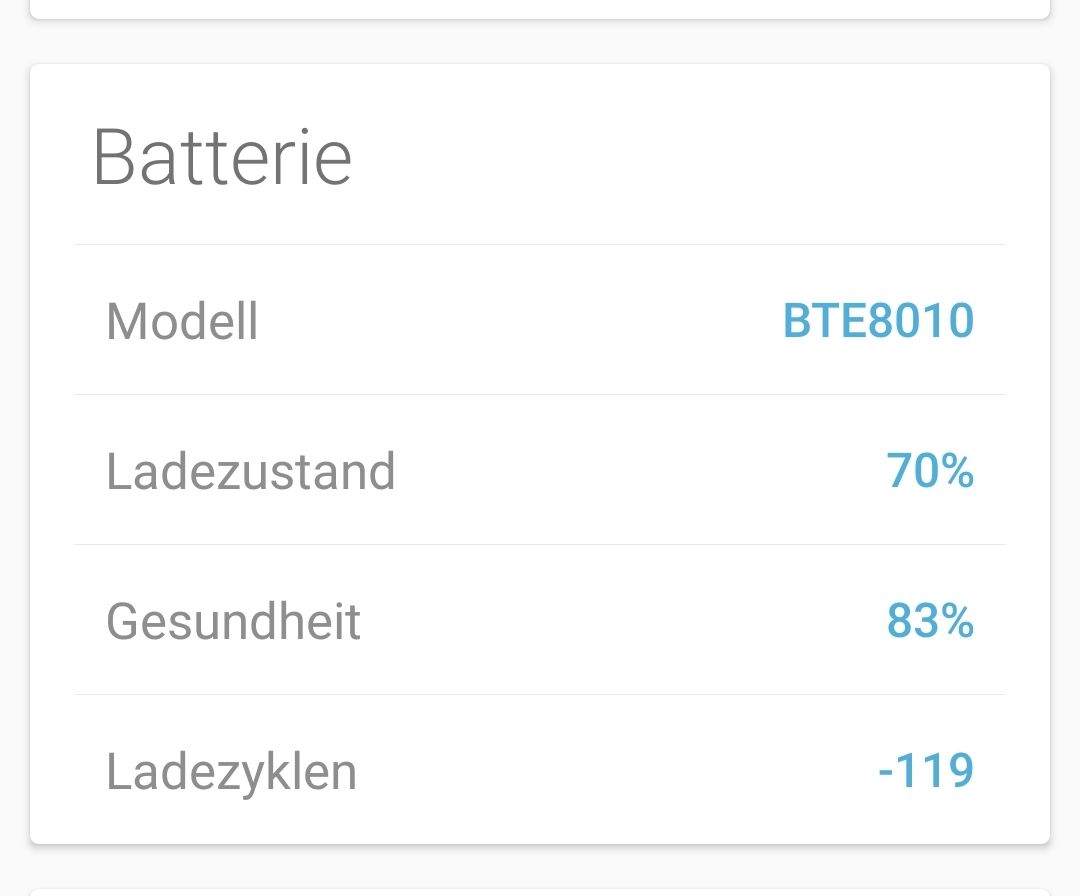Screen dimensions: 1080x896
Task: Tap empty space right of Batterie heading
Action: pyautogui.click(x=700, y=158)
